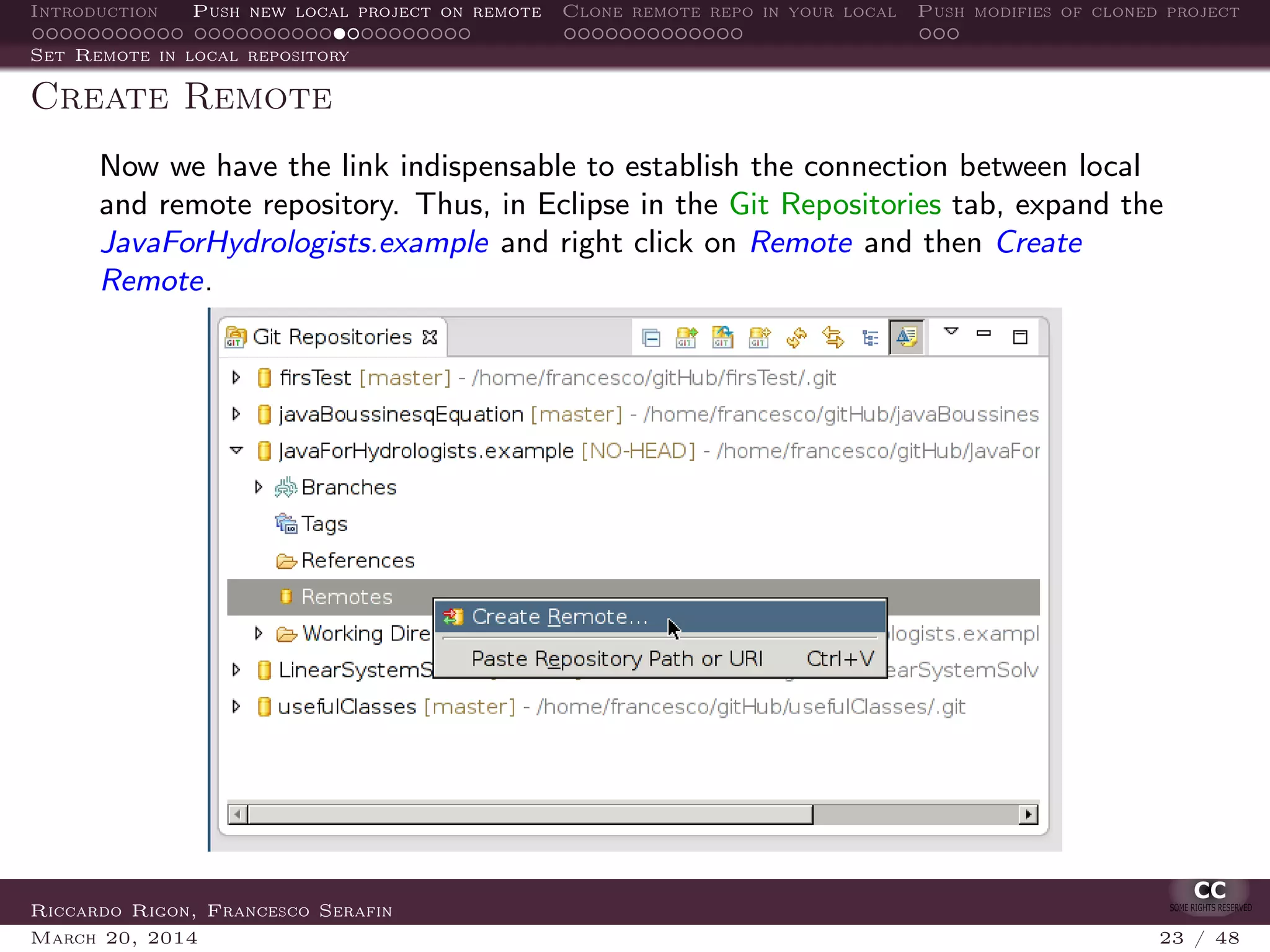This screenshot has height=952, width=1270.
Task: Click the Branches node icon
Action: pos(286,488)
